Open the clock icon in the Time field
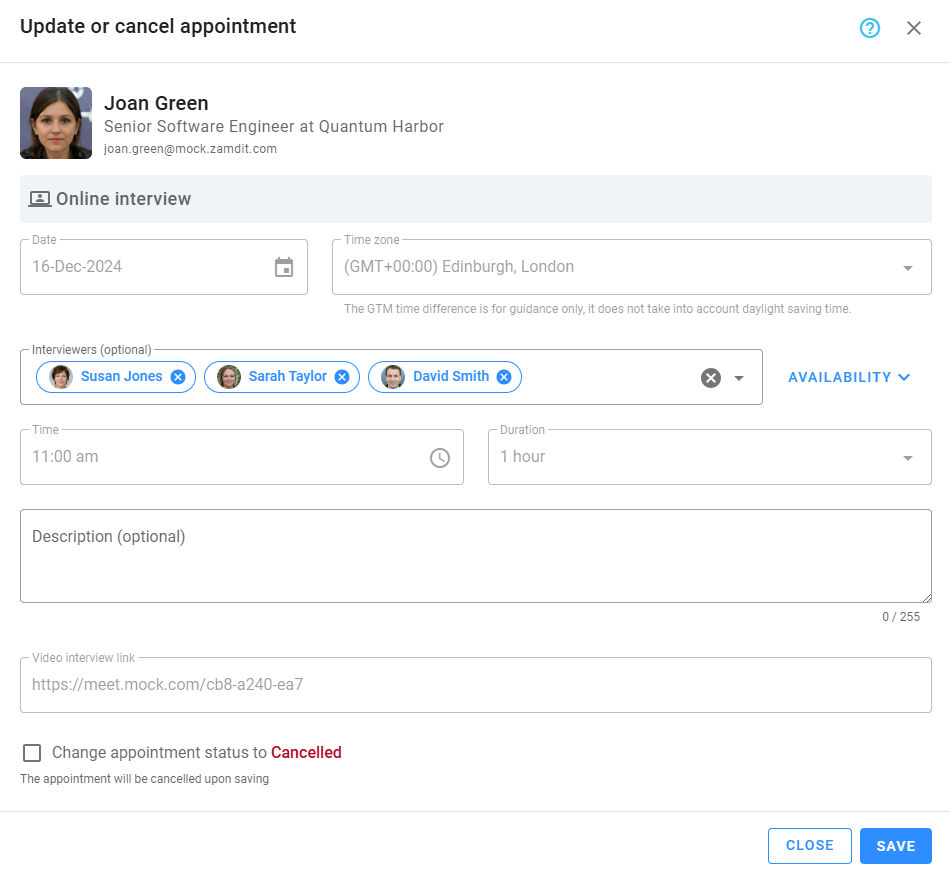The image size is (949, 874). click(x=440, y=458)
